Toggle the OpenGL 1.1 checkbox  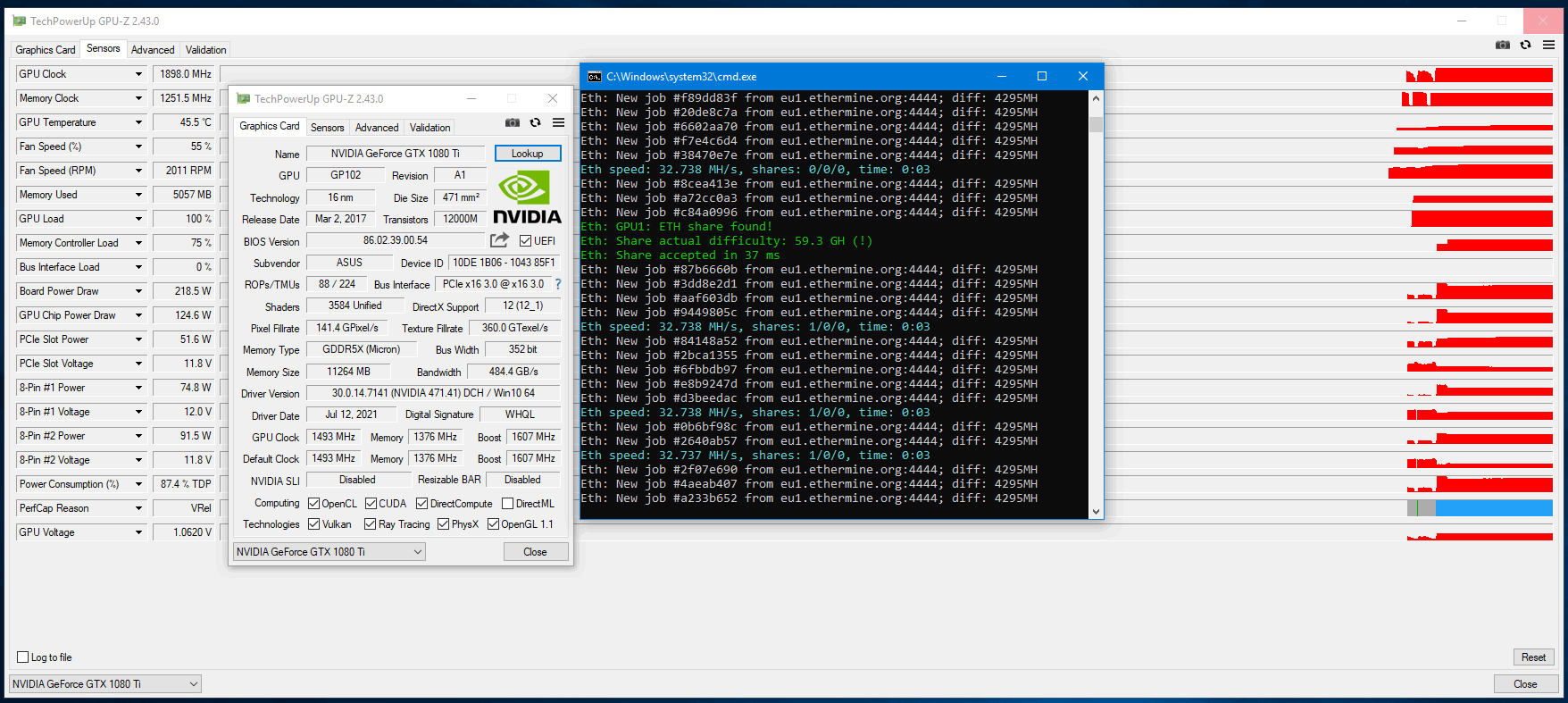click(493, 524)
